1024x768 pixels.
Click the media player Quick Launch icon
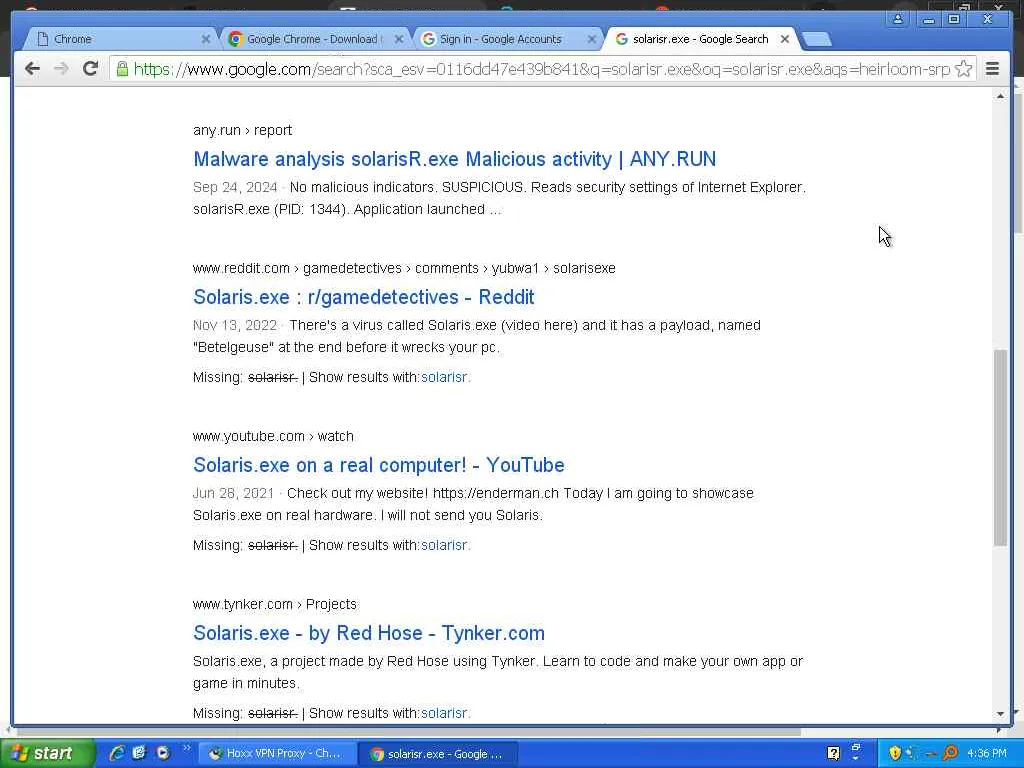[x=162, y=753]
